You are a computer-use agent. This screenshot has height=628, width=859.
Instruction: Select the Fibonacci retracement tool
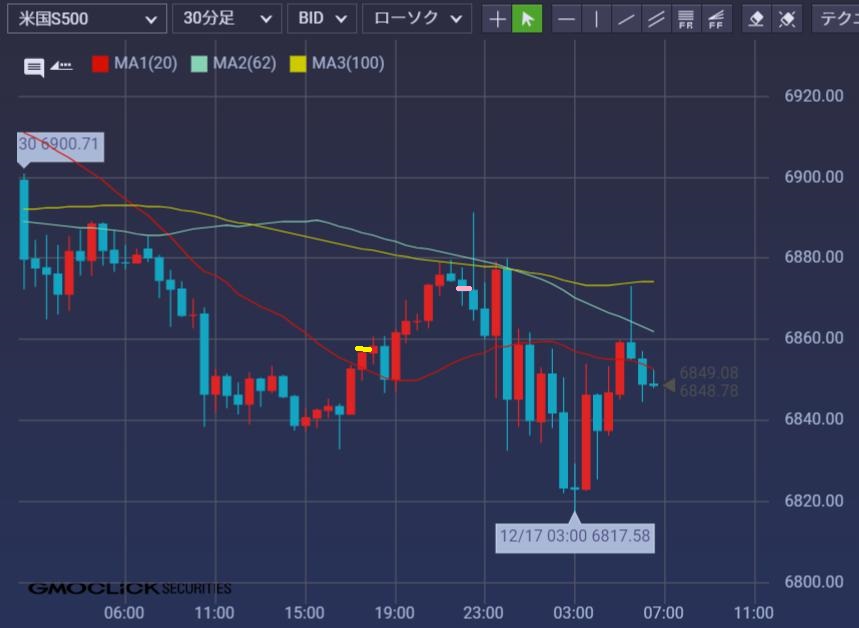pos(686,19)
